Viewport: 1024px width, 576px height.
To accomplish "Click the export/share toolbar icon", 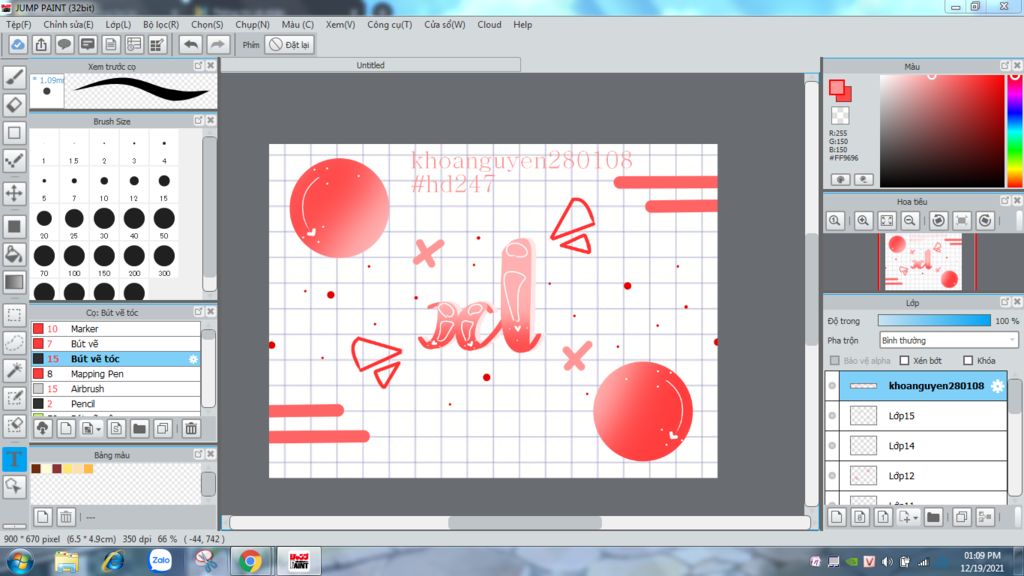I will (41, 44).
